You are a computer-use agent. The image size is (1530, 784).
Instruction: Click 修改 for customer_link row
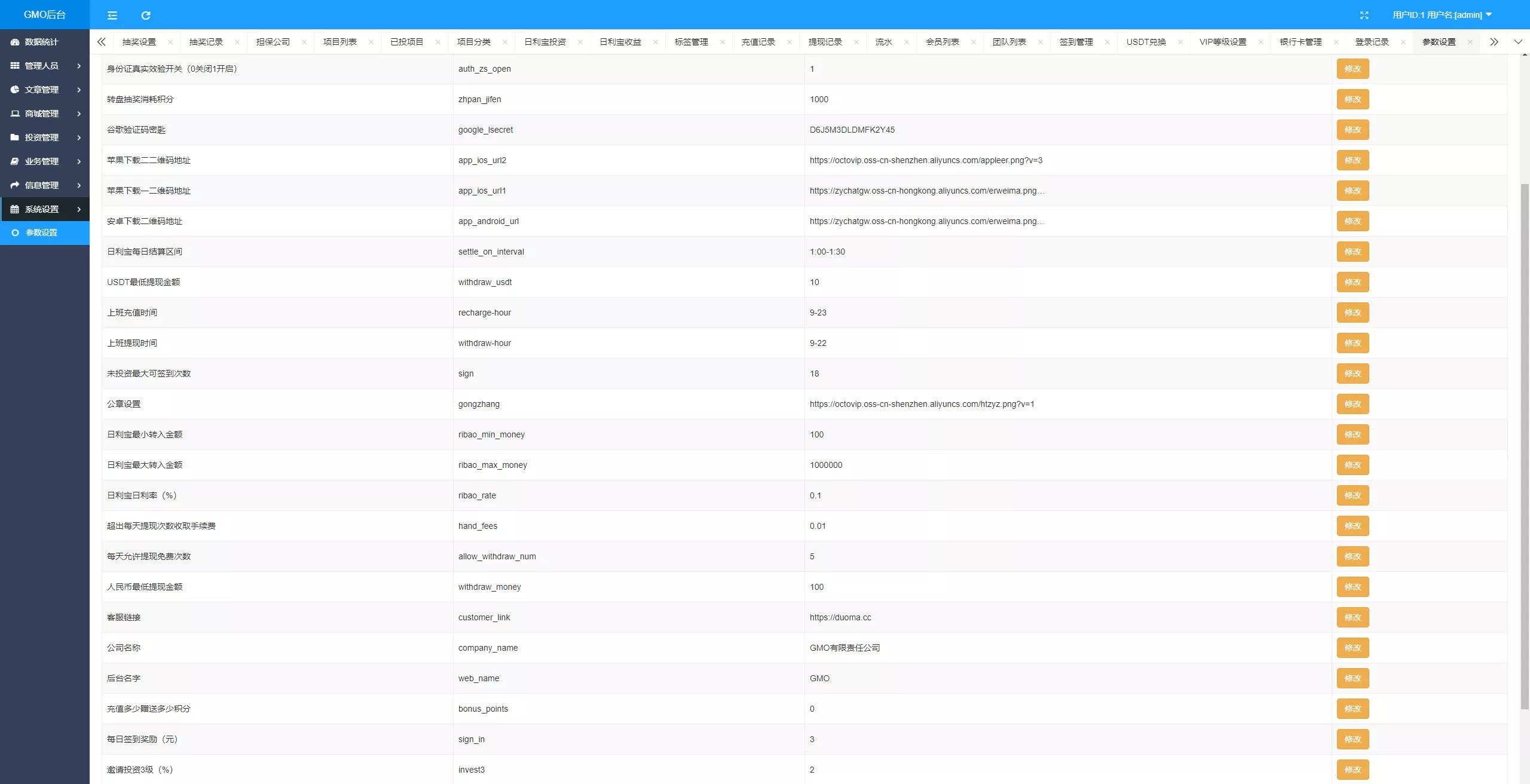click(1352, 617)
